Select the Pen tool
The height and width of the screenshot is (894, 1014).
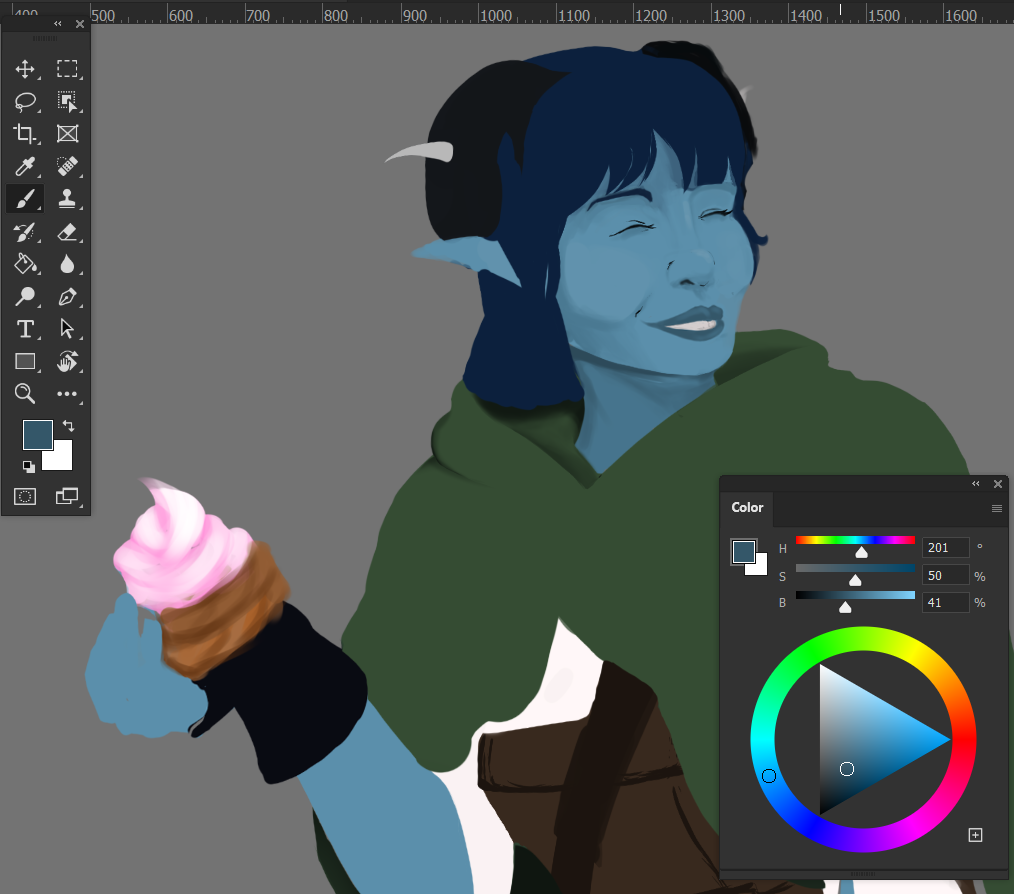(67, 297)
